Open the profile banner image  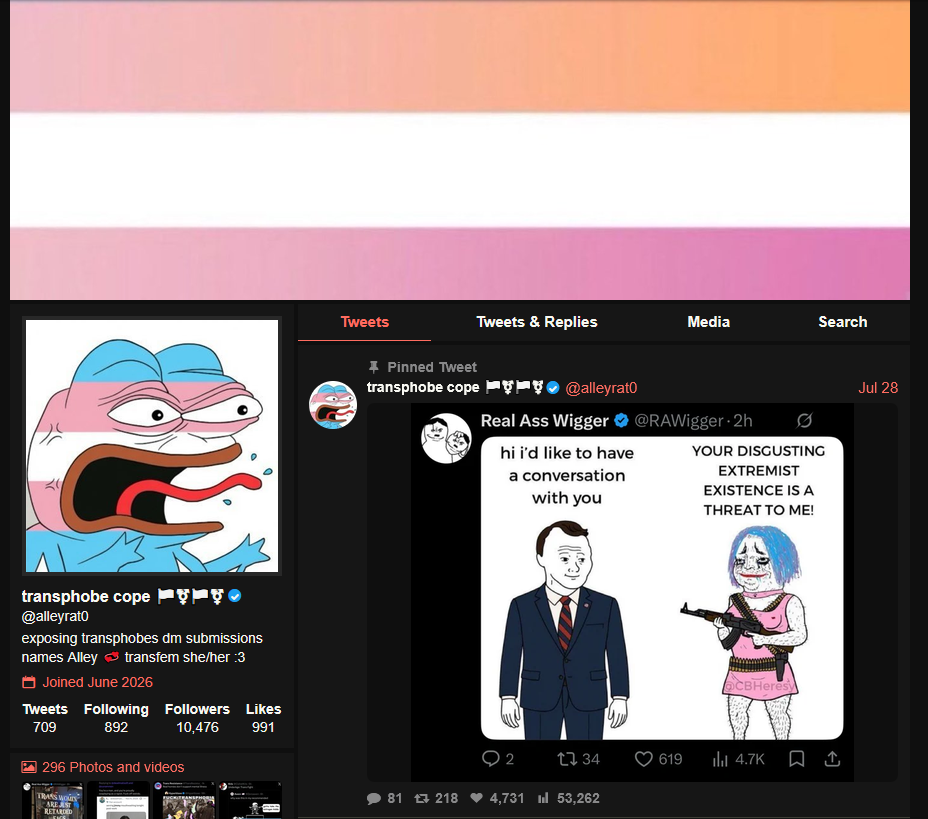coord(460,151)
